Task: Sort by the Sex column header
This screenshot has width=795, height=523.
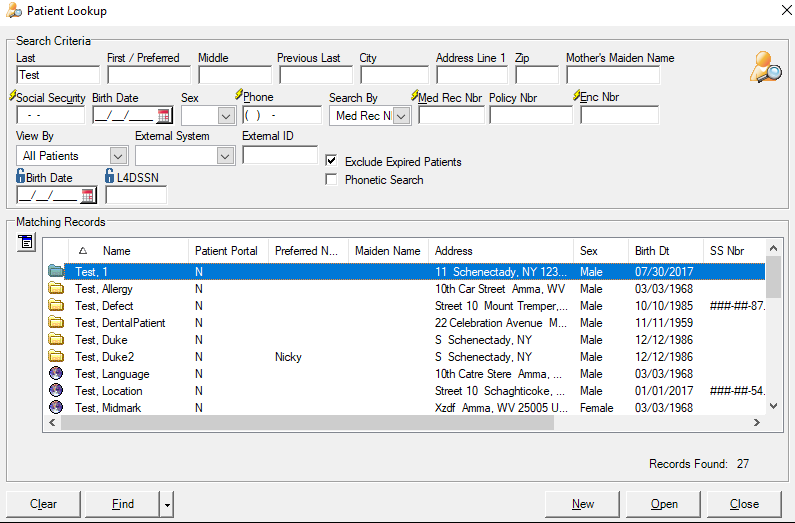Action: coord(601,251)
